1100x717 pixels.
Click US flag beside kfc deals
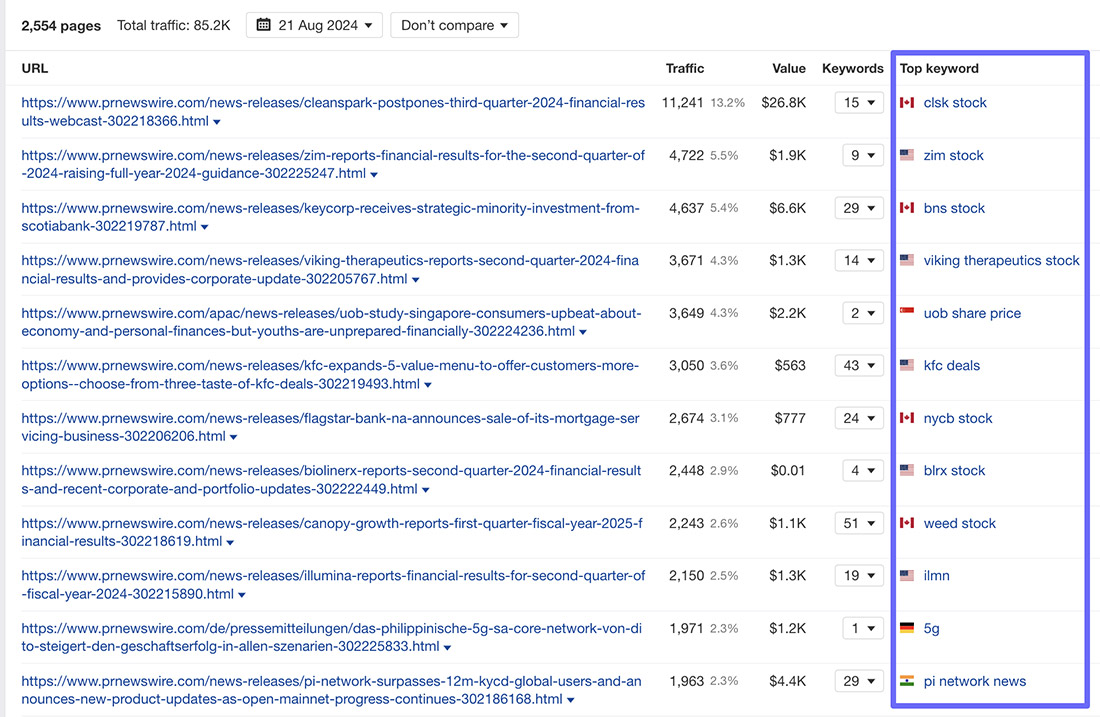907,365
